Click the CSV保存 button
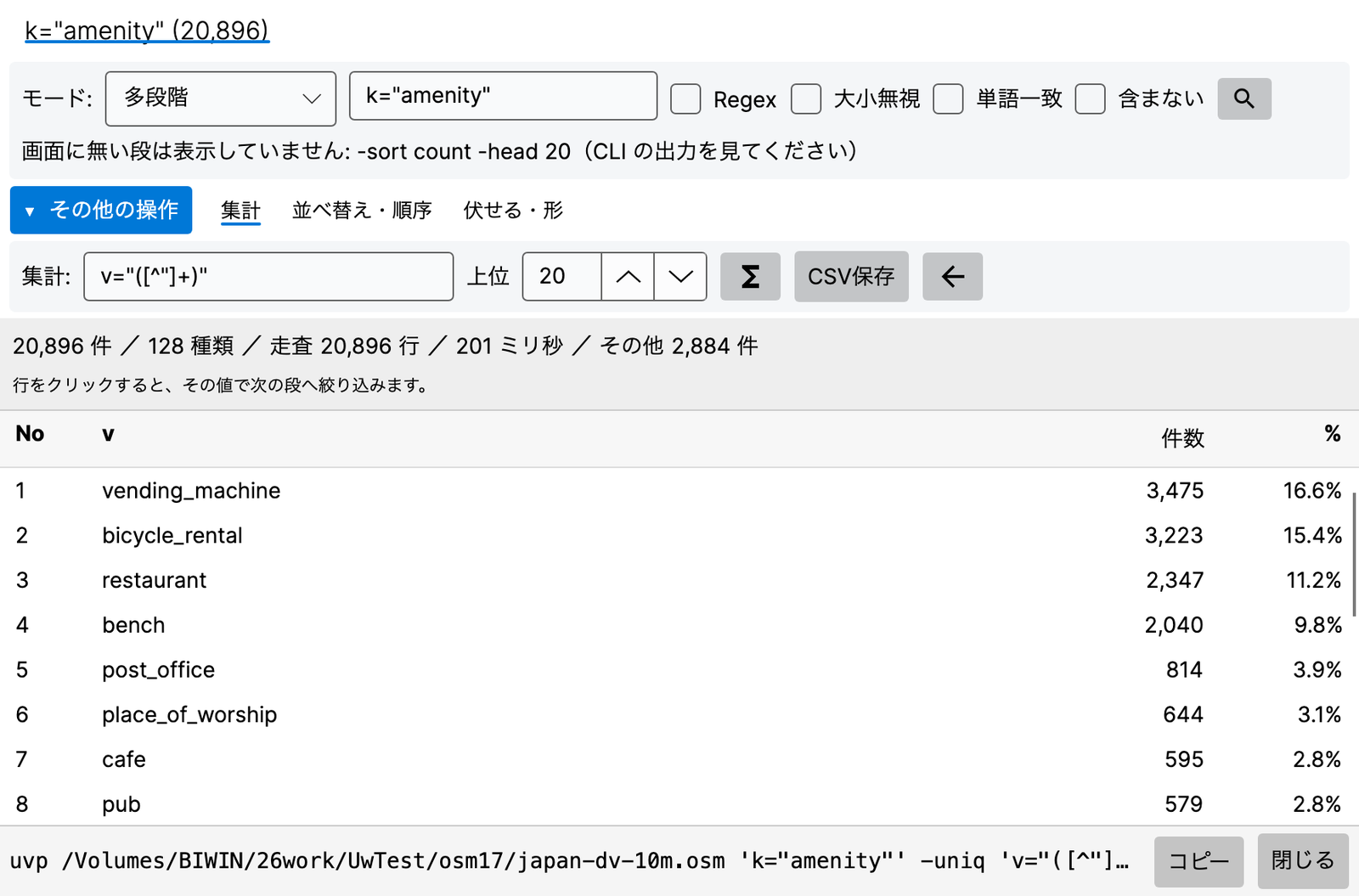The height and width of the screenshot is (896, 1359). [x=851, y=276]
